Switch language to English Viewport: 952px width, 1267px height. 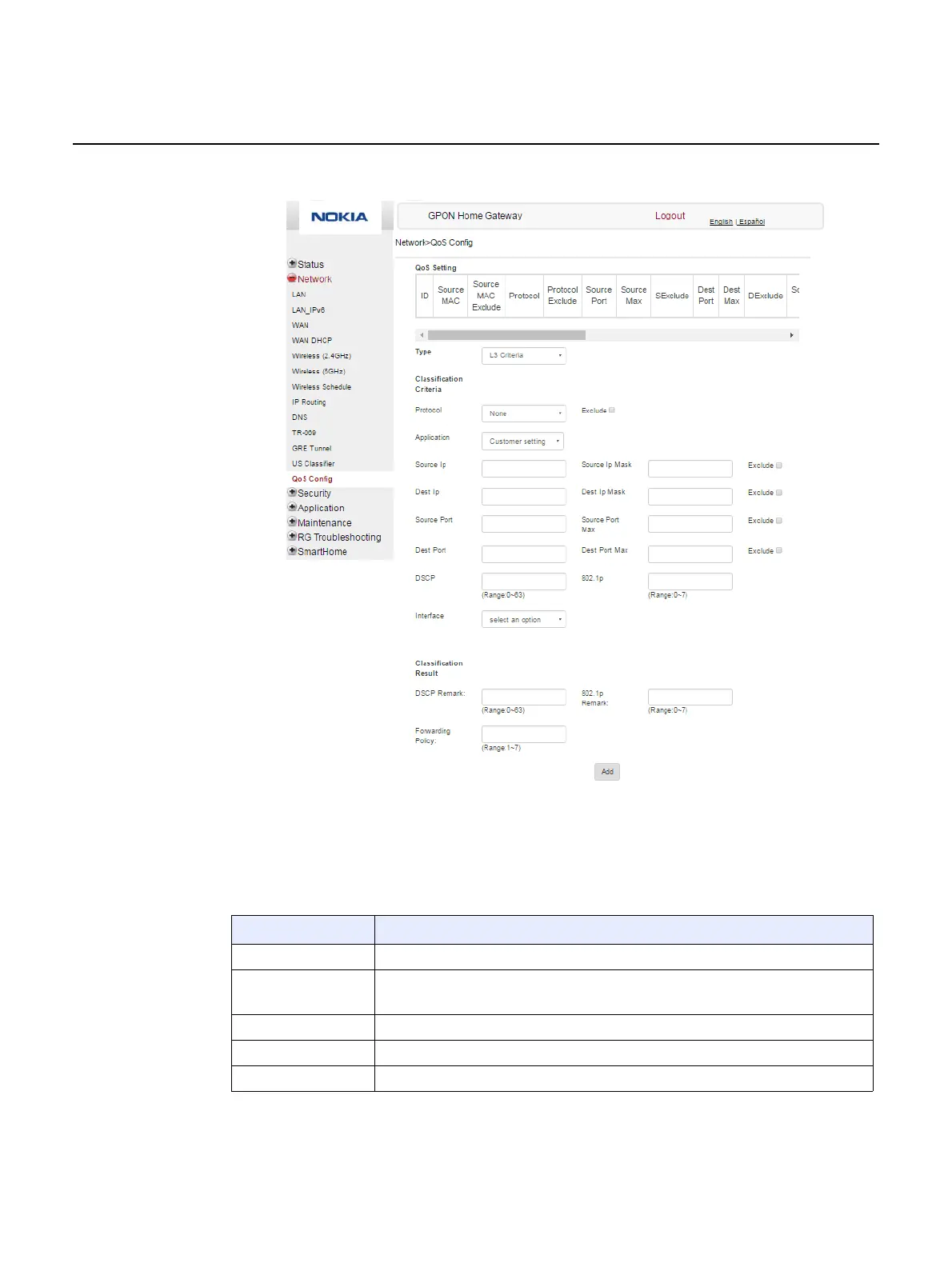click(721, 222)
